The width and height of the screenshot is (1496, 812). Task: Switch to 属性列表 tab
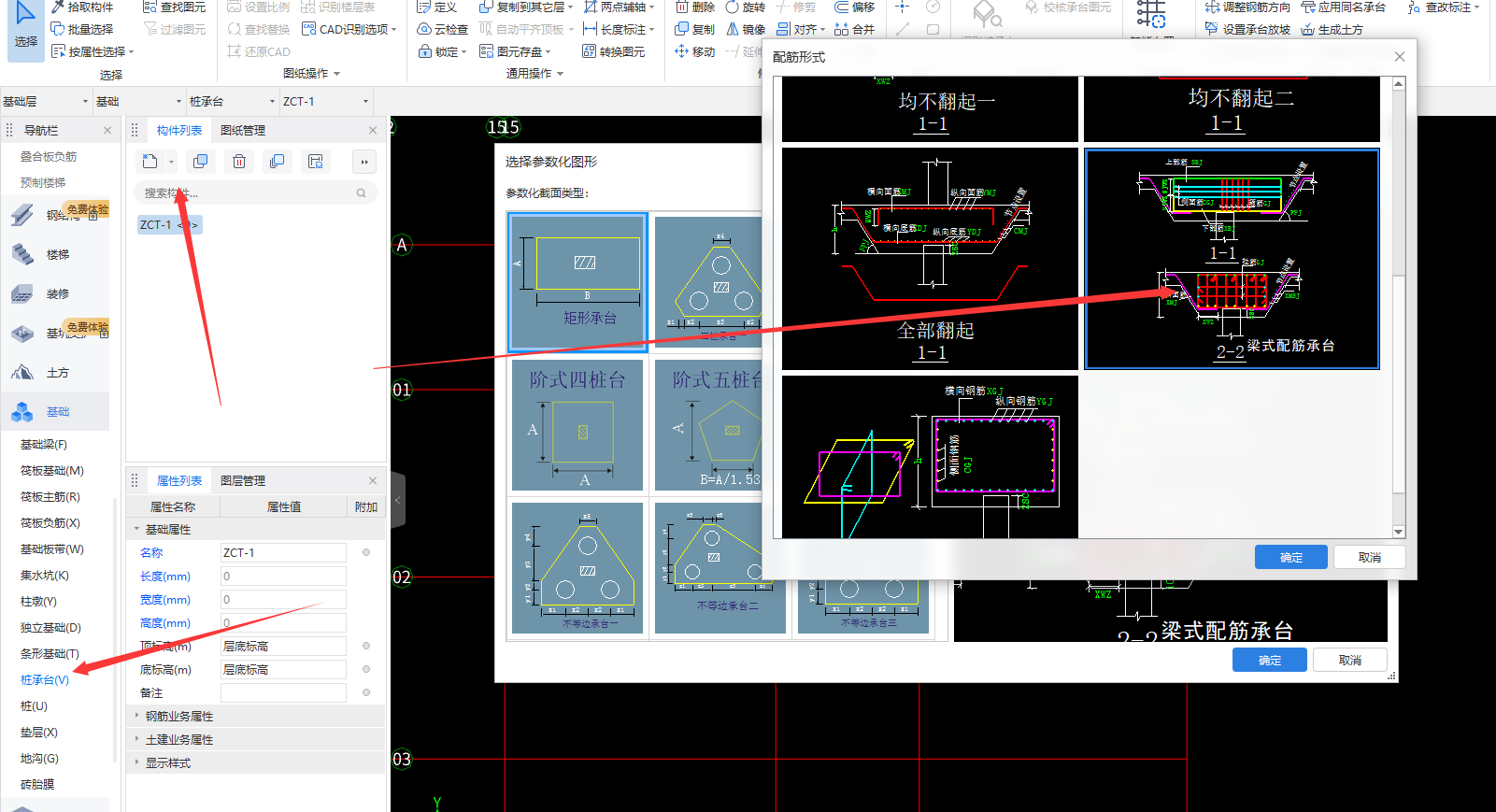pyautogui.click(x=178, y=480)
